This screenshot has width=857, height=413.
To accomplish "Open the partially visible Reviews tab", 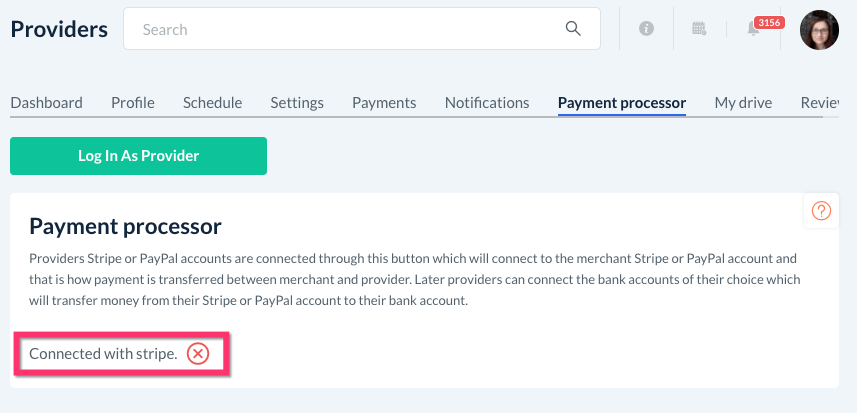I will (x=819, y=103).
